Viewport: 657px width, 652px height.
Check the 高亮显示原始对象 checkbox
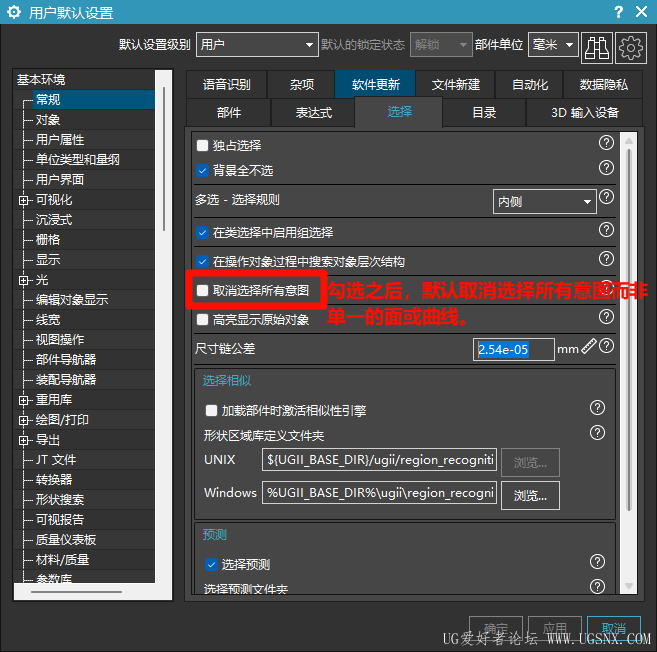[202, 320]
